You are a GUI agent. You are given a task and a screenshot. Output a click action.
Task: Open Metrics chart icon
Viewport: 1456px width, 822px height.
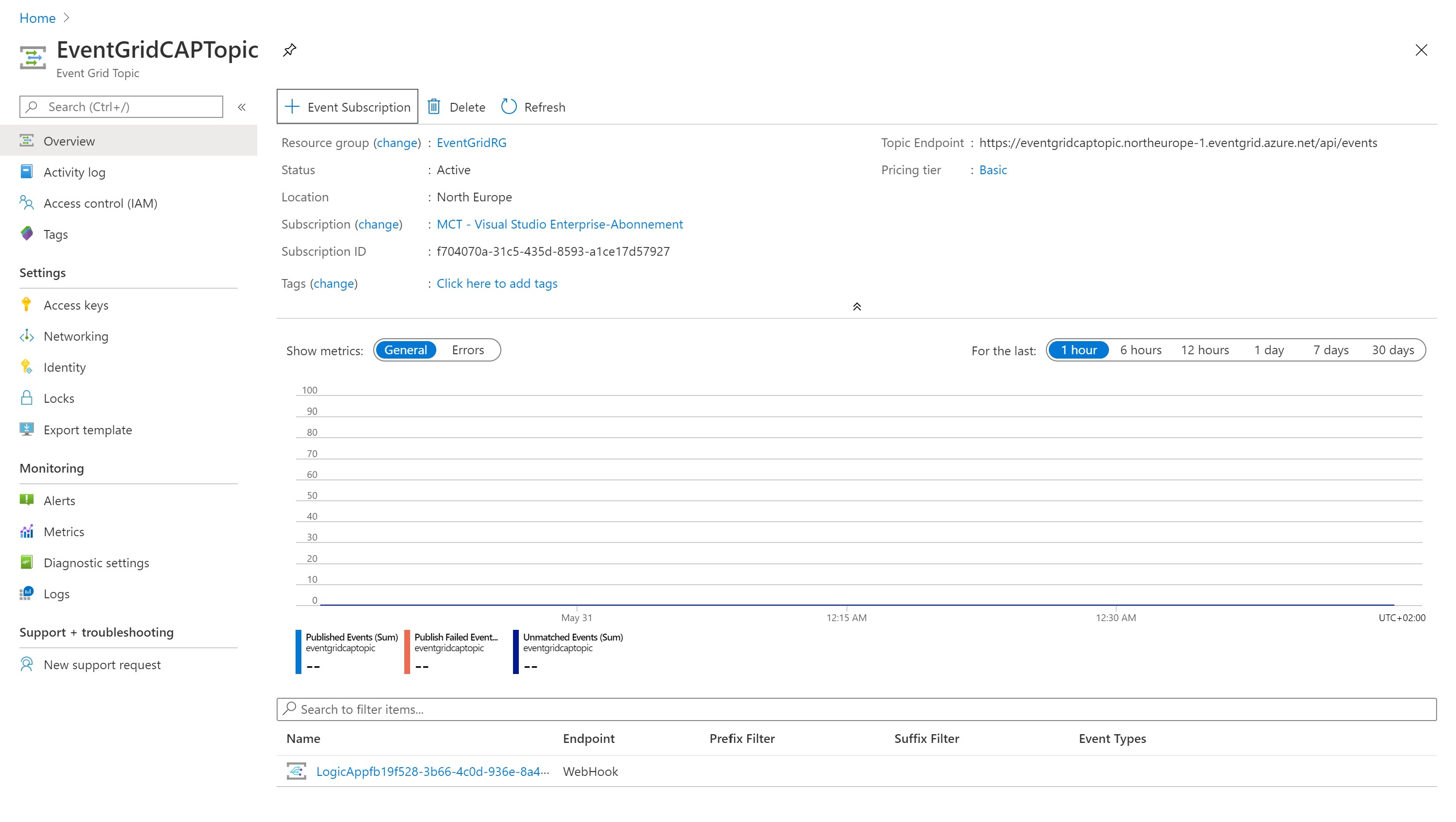[x=26, y=532]
